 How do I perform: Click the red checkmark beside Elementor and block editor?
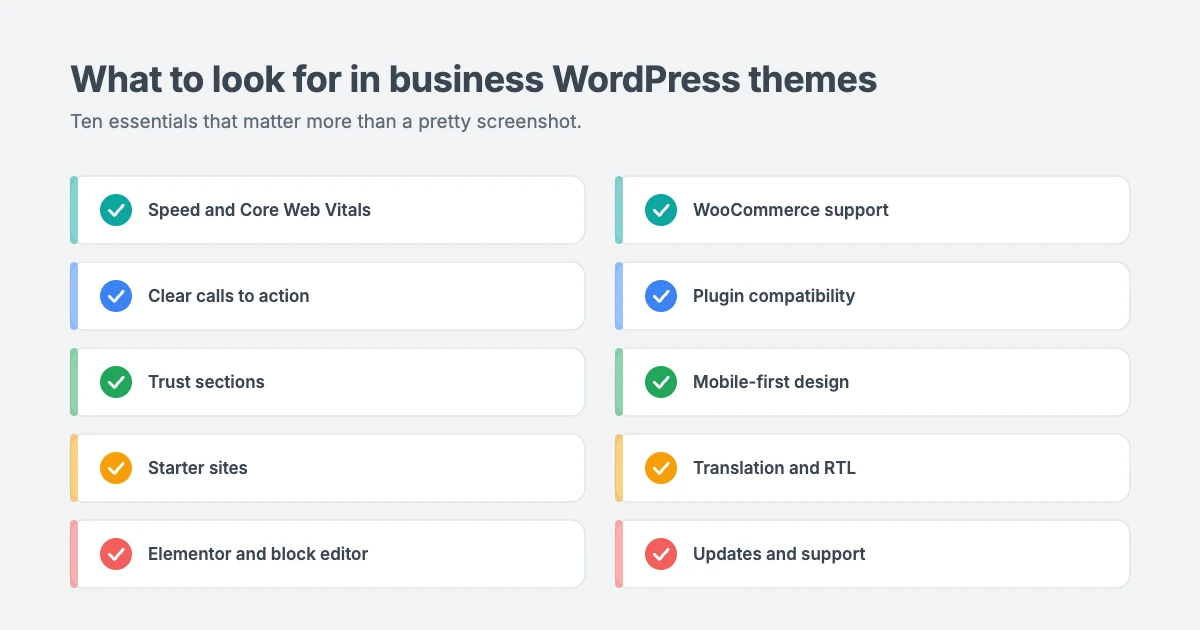click(116, 554)
